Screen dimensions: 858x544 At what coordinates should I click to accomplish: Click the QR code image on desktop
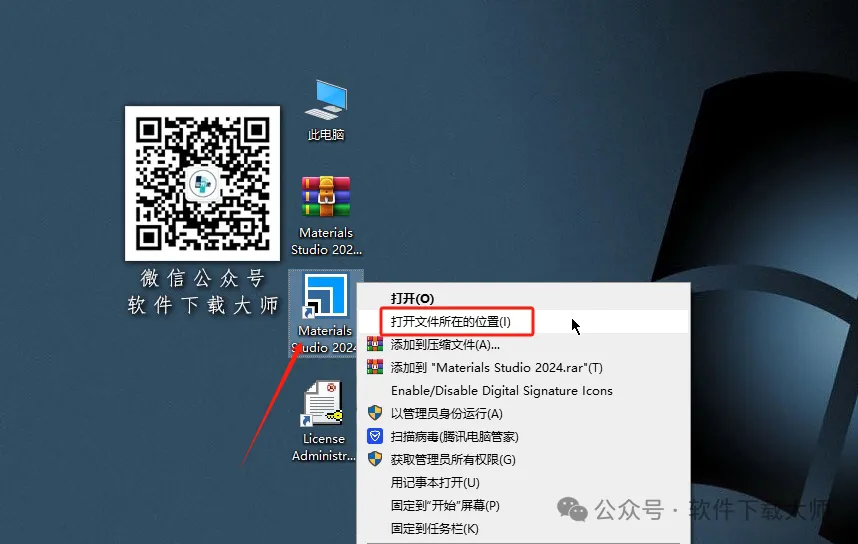pos(202,183)
